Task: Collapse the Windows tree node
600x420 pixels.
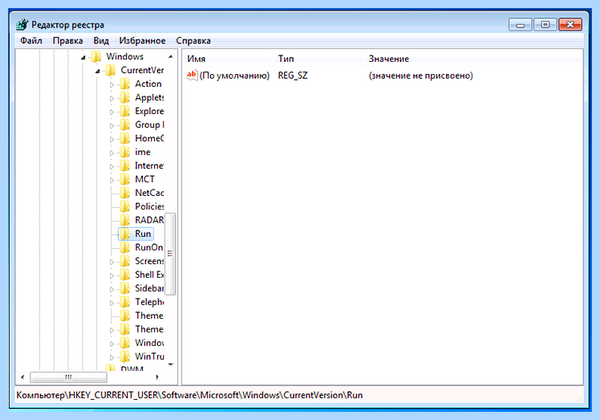Action: tap(83, 57)
